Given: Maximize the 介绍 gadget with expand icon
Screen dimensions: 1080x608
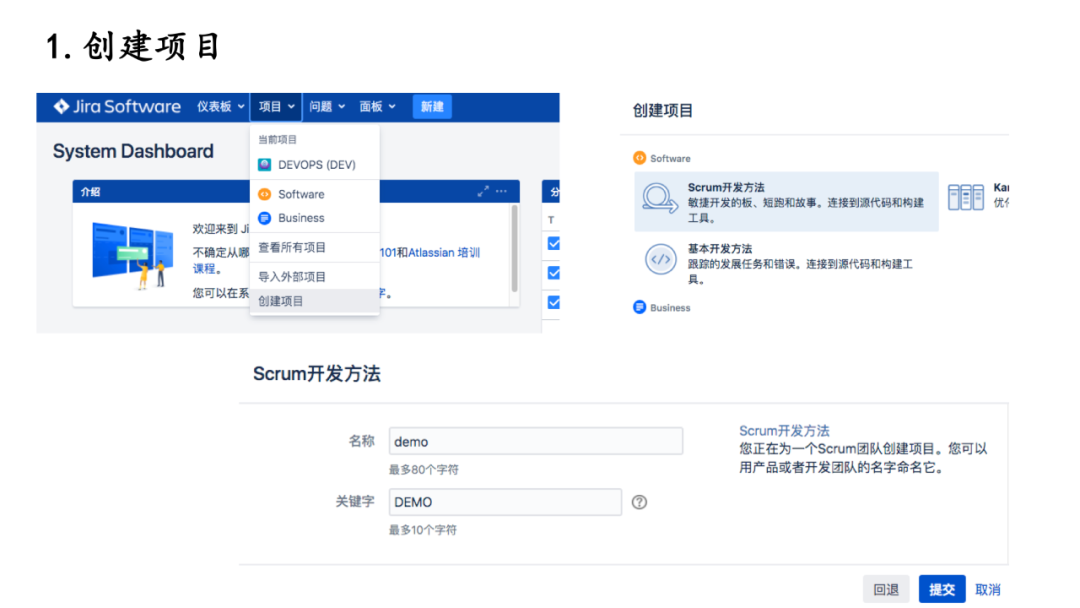Looking at the screenshot, I should point(483,191).
